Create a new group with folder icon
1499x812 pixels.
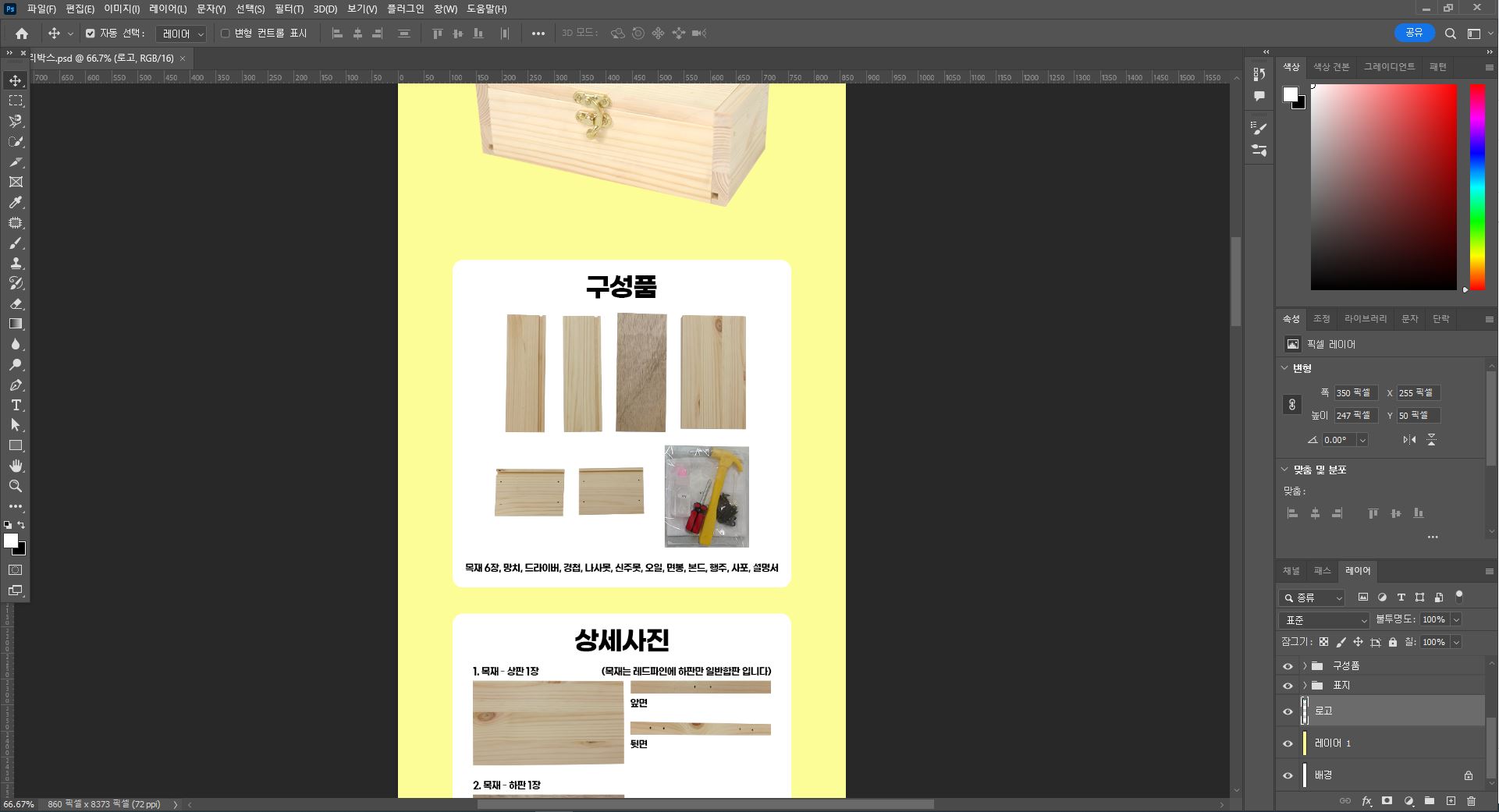(1430, 801)
